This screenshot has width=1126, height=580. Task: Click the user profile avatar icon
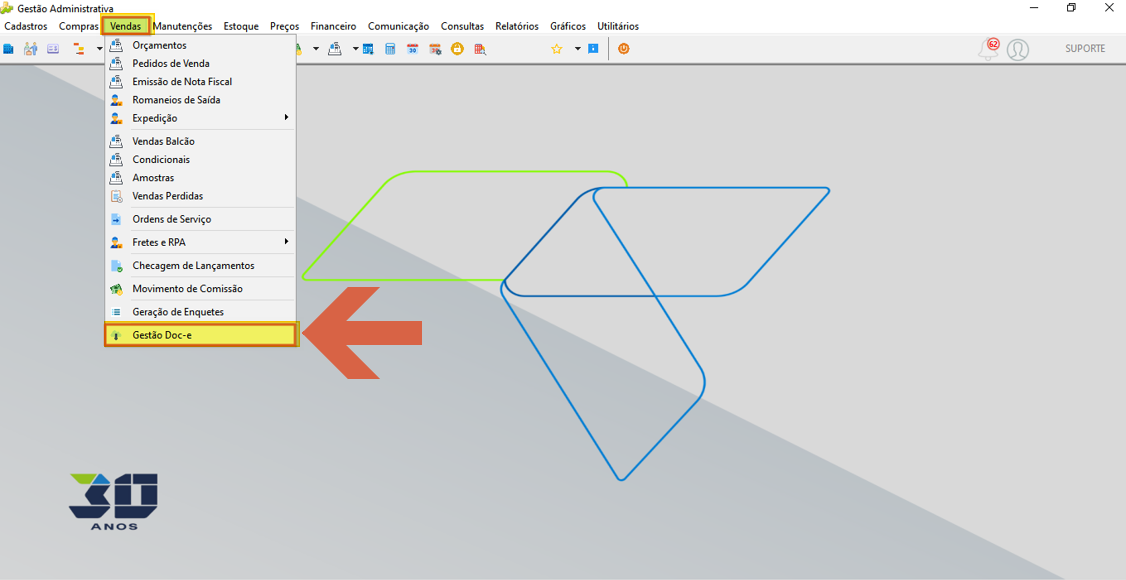[1018, 50]
